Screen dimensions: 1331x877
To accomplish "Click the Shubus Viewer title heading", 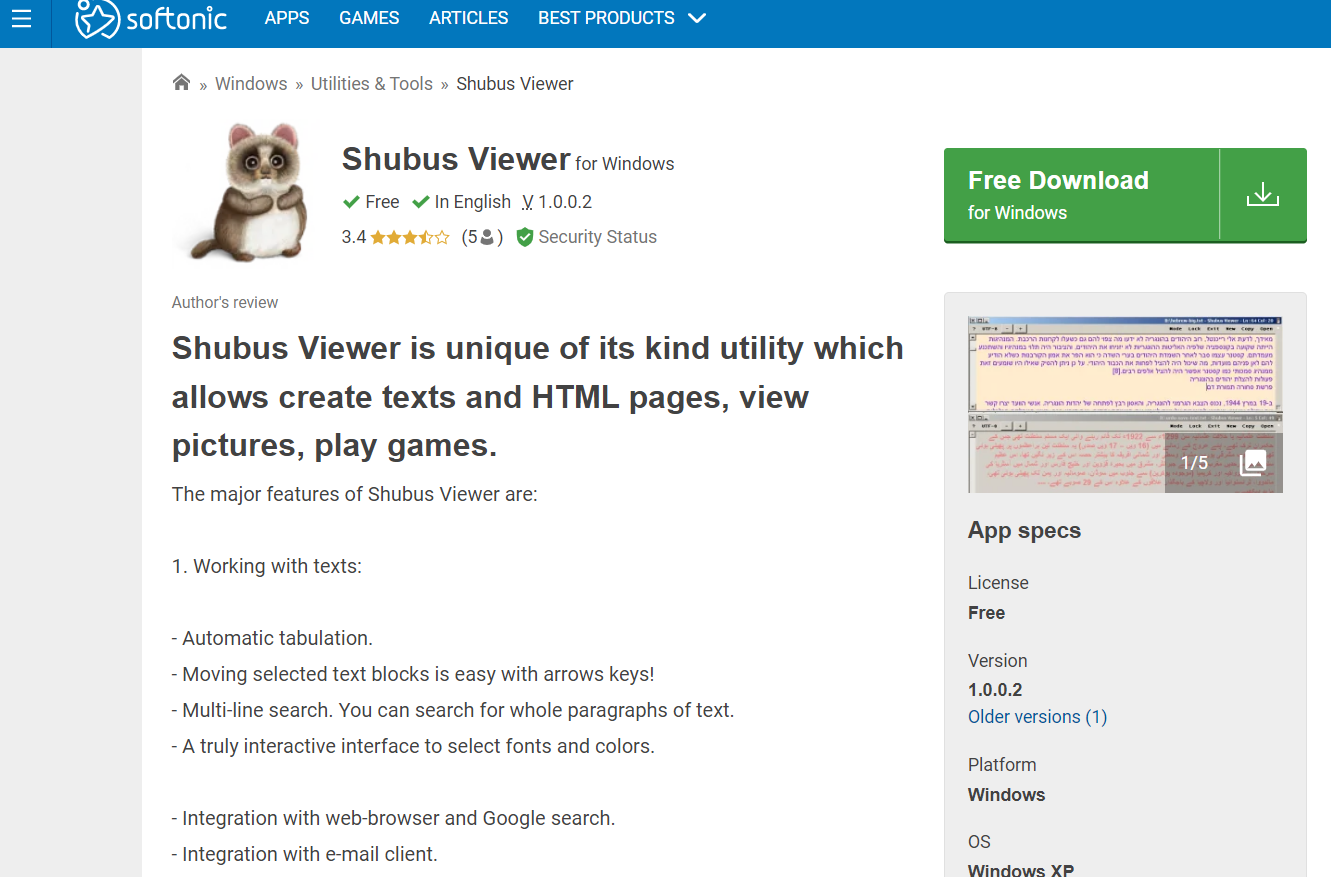I will (456, 159).
